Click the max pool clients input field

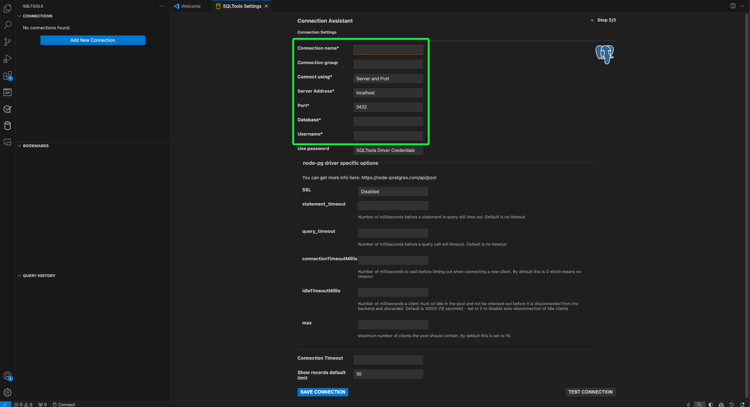(x=393, y=324)
